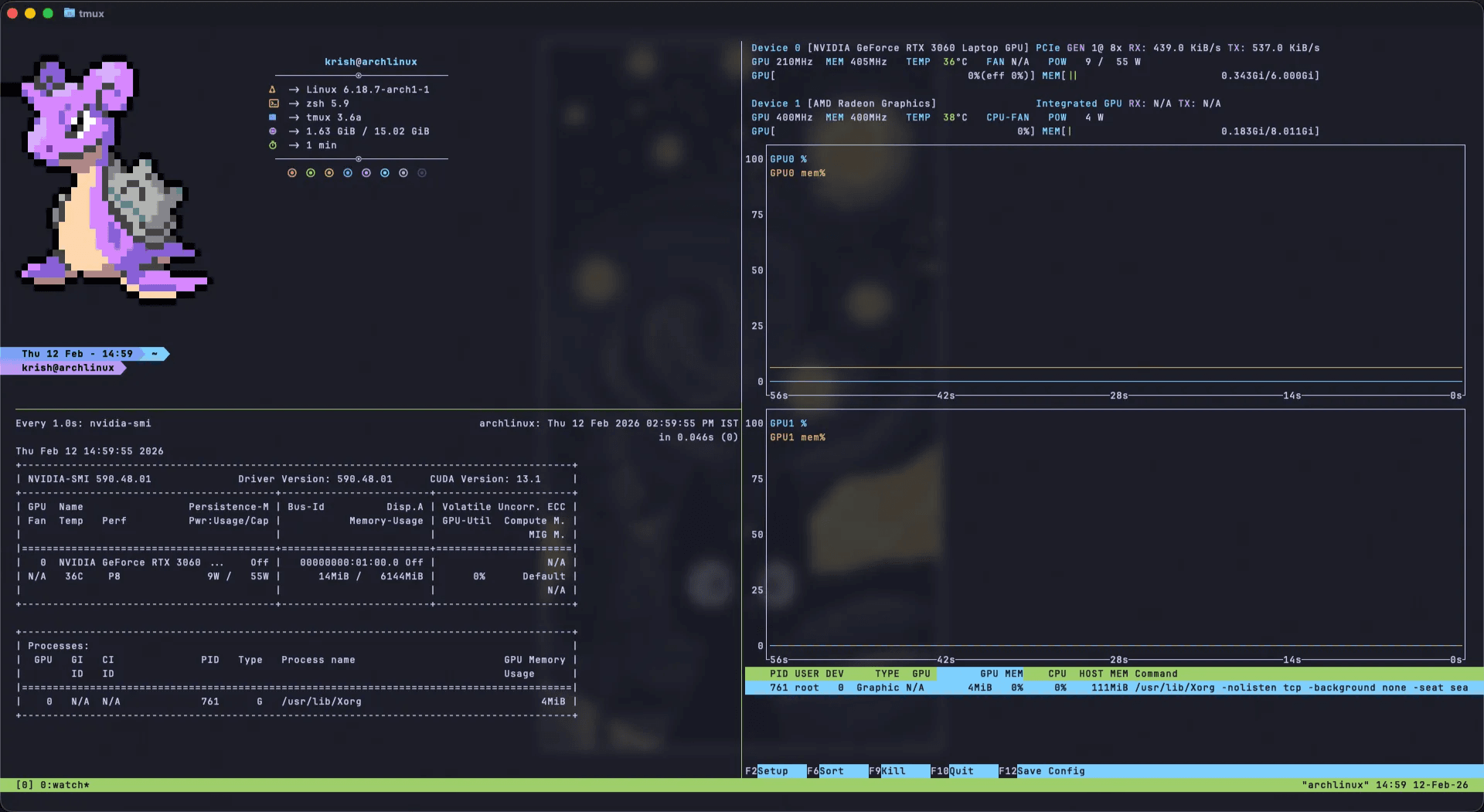Click the zsh shell prompt icon
Viewport: 1484px width, 812px height.
[273, 104]
